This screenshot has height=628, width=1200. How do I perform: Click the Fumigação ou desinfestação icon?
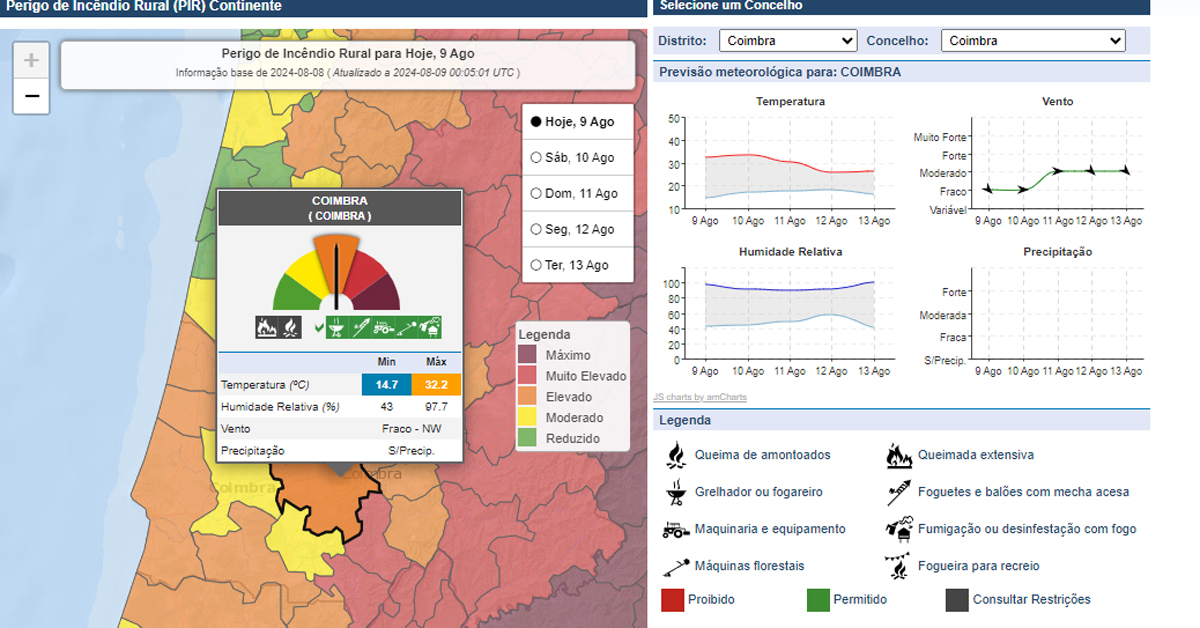click(x=899, y=528)
